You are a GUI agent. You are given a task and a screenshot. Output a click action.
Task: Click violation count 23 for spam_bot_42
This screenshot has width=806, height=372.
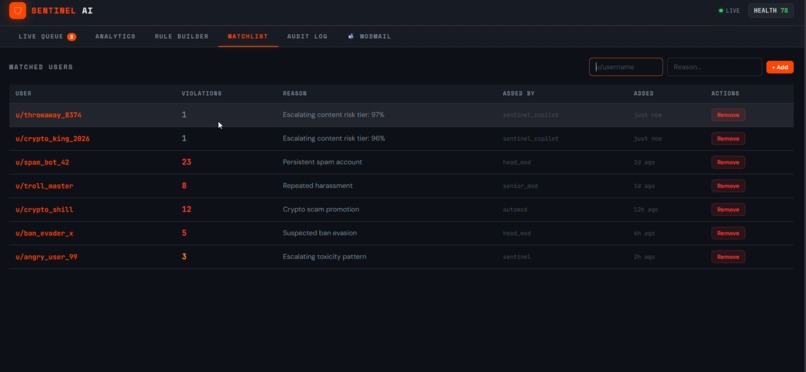click(186, 162)
